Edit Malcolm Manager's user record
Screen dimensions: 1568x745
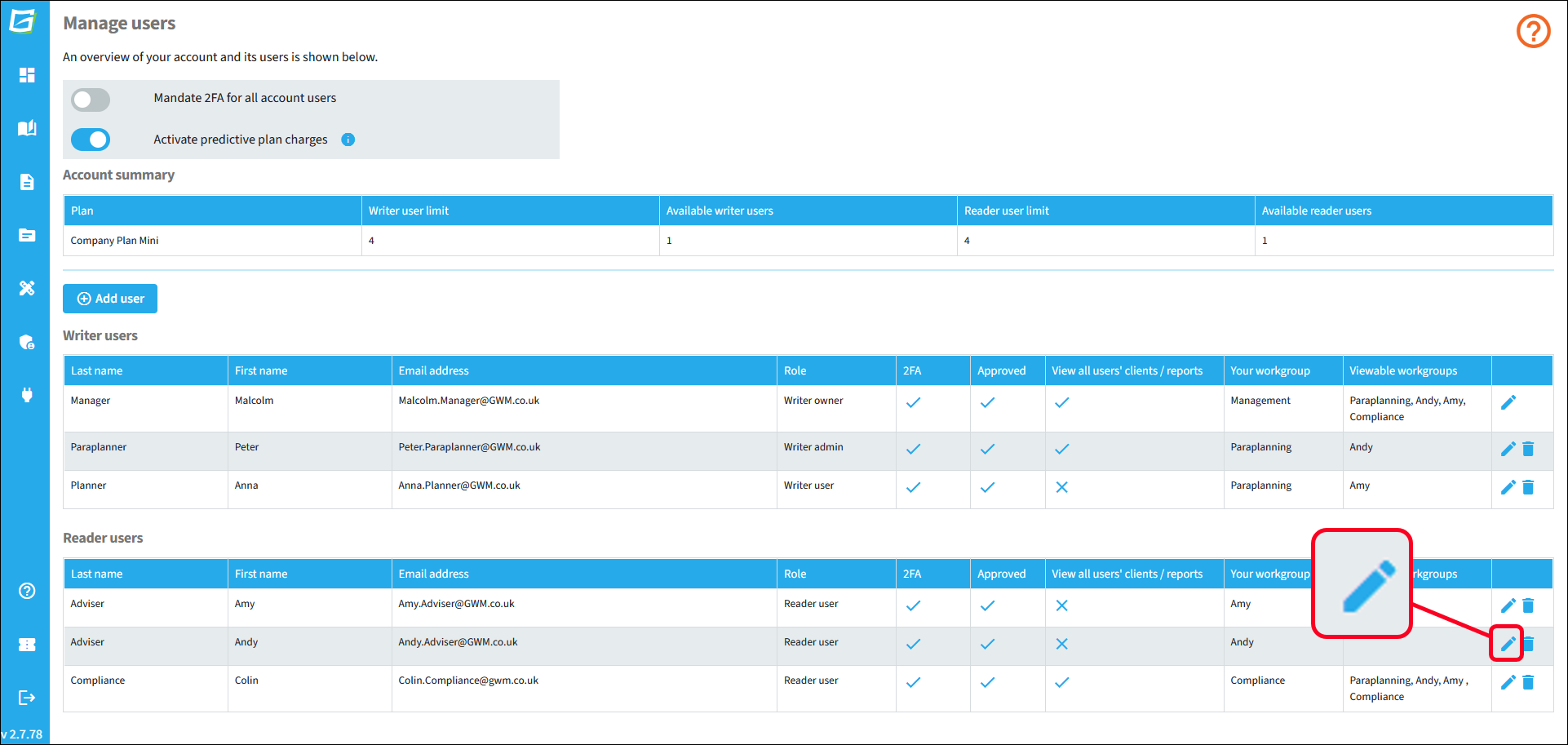click(1508, 401)
